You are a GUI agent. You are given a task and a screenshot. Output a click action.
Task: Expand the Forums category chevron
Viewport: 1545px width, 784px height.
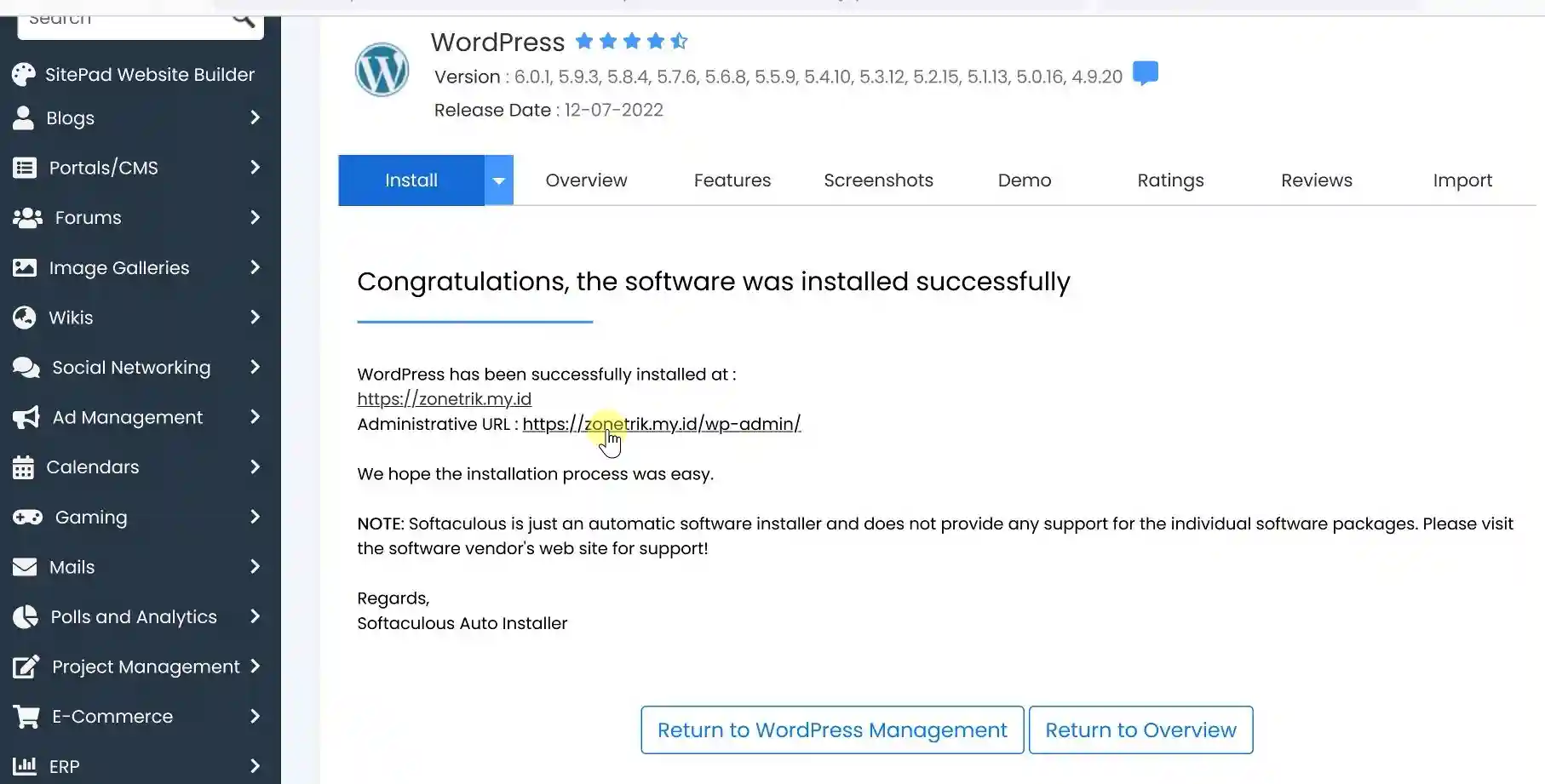[255, 217]
